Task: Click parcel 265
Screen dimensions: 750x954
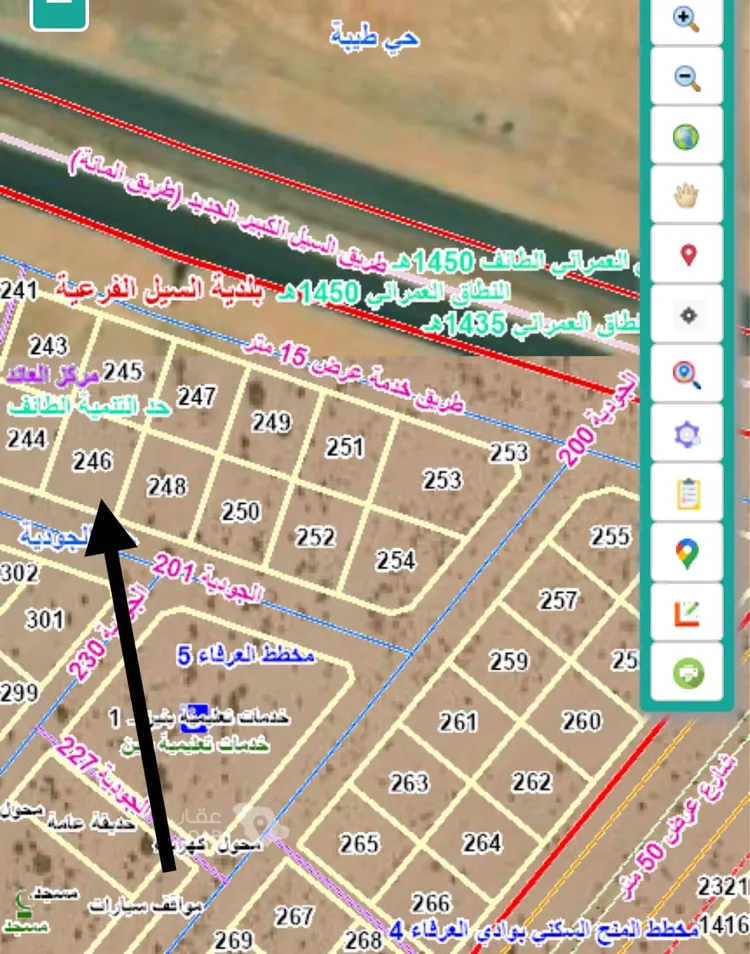Action: pos(359,843)
